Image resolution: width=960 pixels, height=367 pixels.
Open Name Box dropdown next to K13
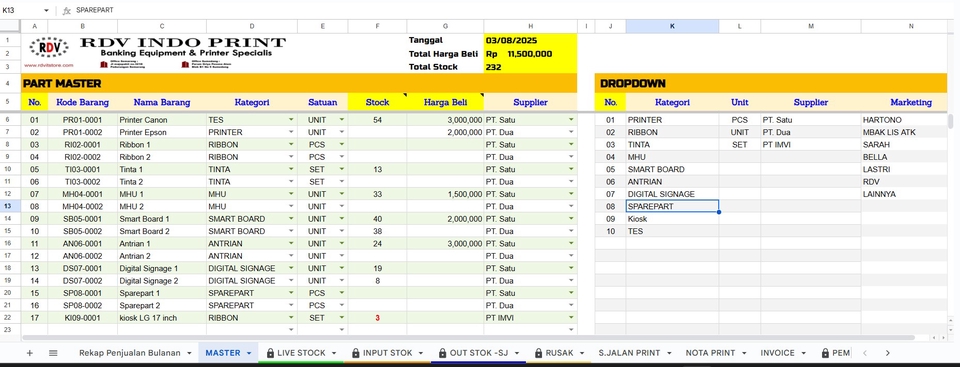[46, 10]
